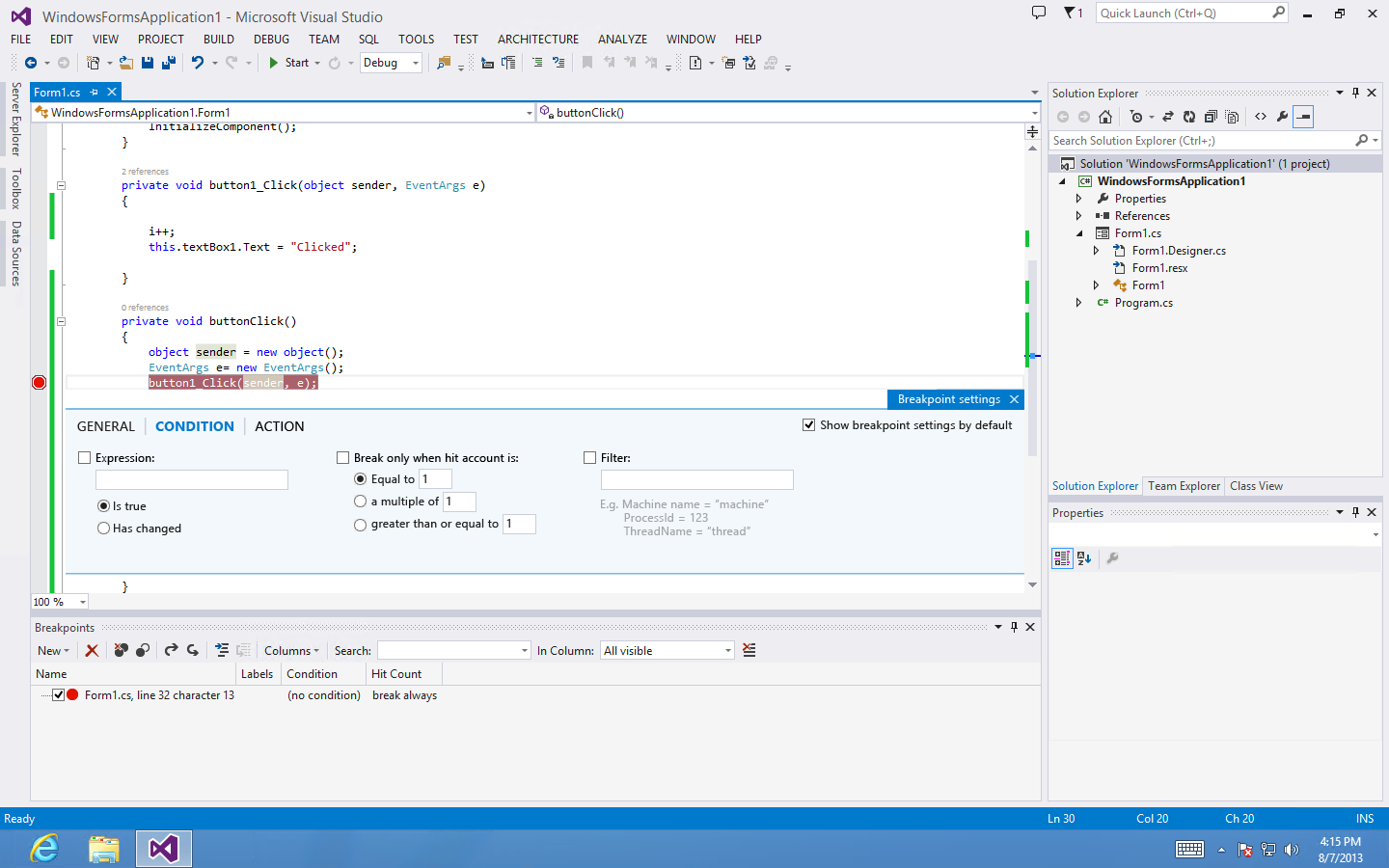Screen dimensions: 1389x868
Task: Click the Start debugging button
Action: pos(288,63)
